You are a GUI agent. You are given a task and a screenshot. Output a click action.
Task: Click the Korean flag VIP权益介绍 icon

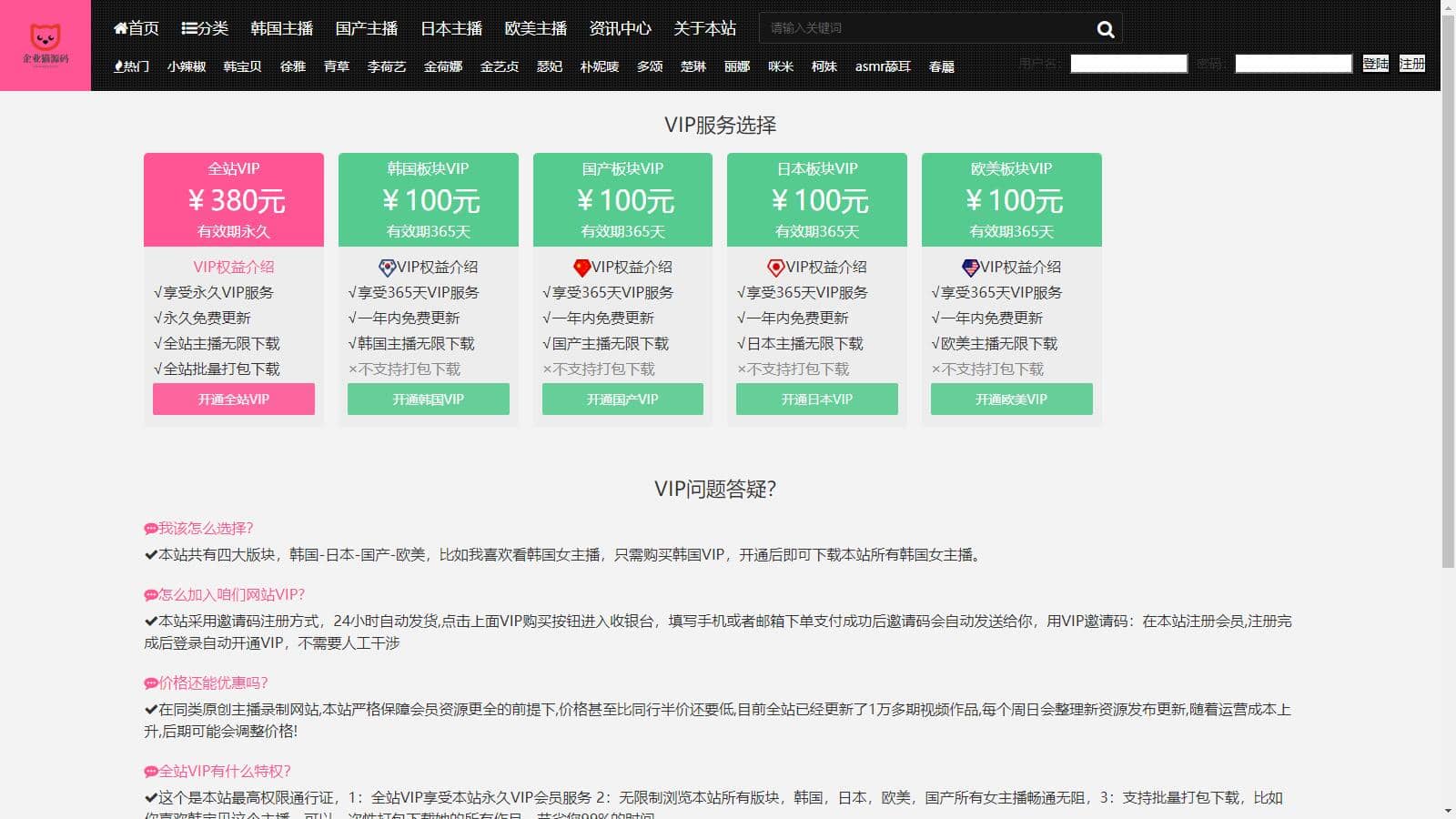(387, 268)
